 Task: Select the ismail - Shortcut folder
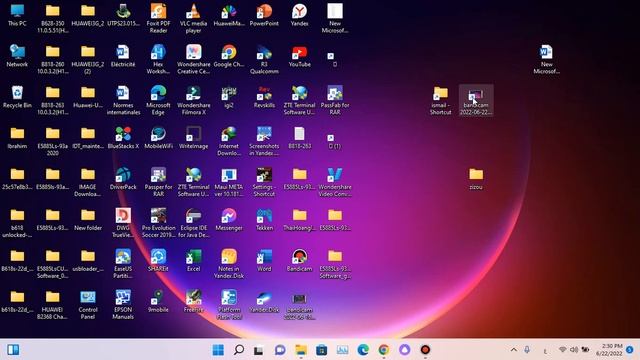[440, 100]
